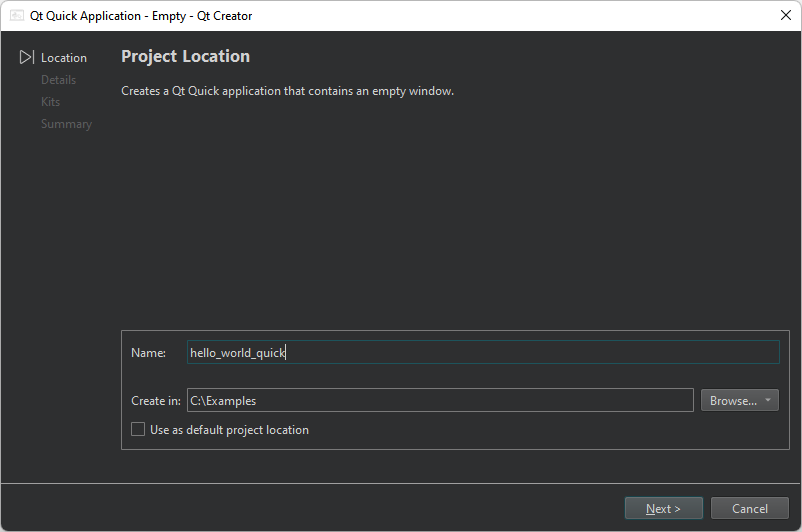
Task: Cancel the new project wizard
Action: 749,508
